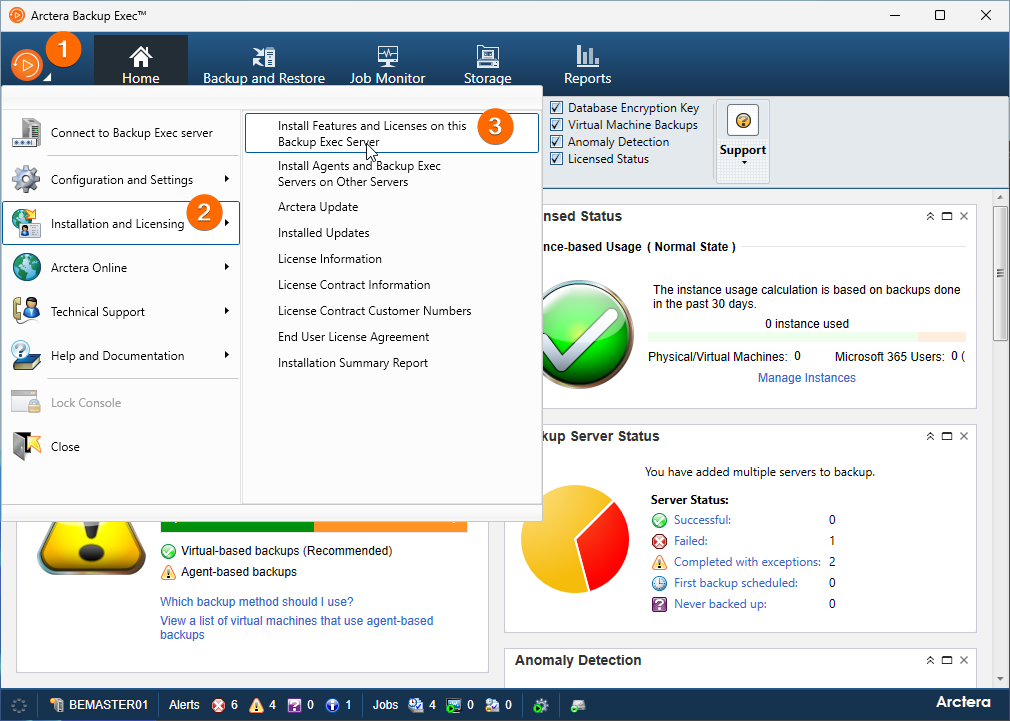This screenshot has width=1010, height=721.
Task: Open the Job Monitor tab
Action: [387, 64]
